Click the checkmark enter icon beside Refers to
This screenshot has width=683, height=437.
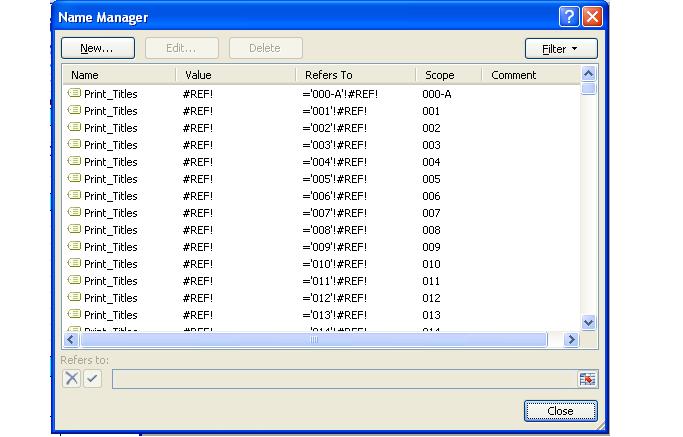[x=92, y=379]
